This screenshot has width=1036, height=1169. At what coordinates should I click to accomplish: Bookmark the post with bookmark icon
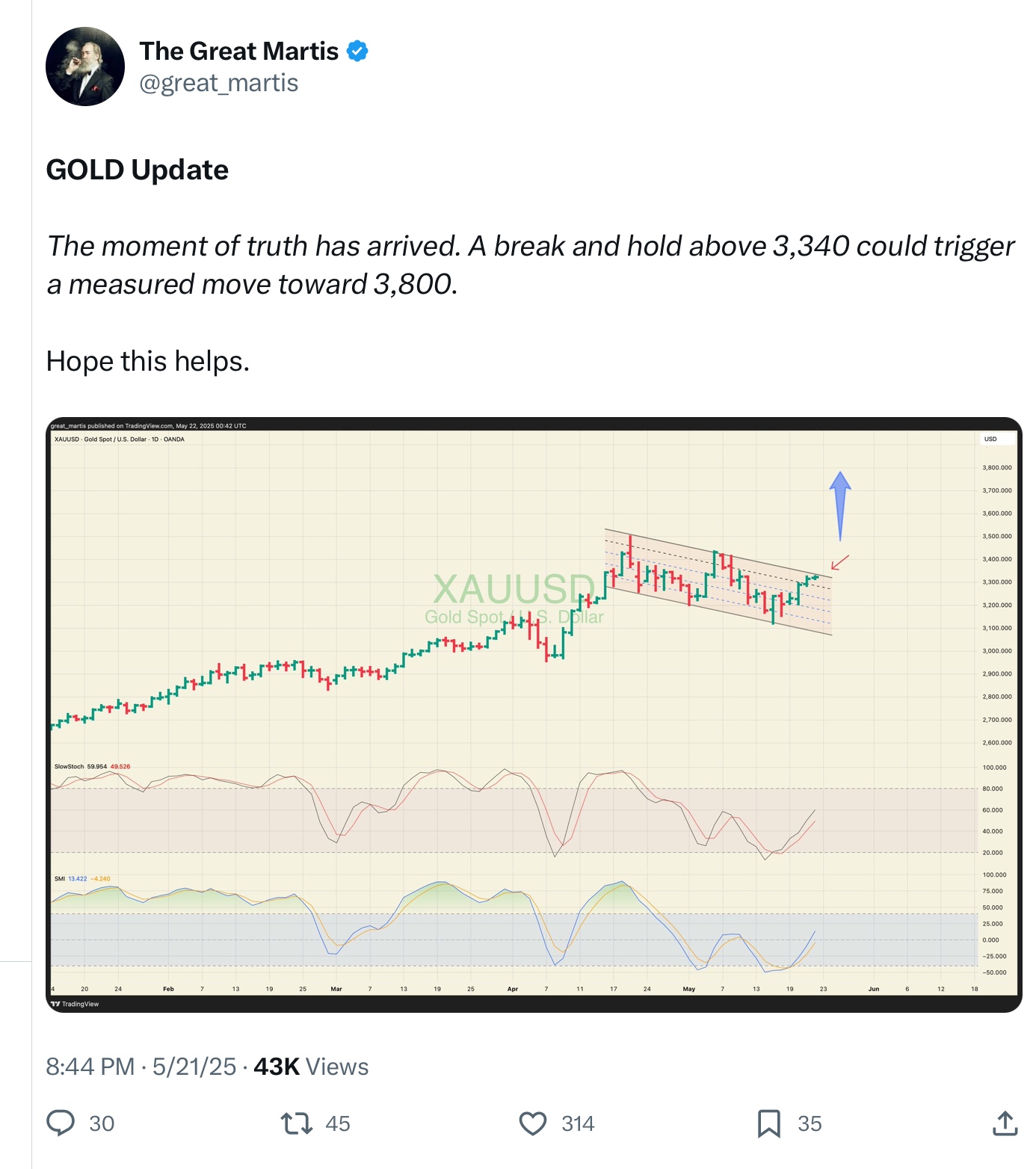(x=769, y=1123)
